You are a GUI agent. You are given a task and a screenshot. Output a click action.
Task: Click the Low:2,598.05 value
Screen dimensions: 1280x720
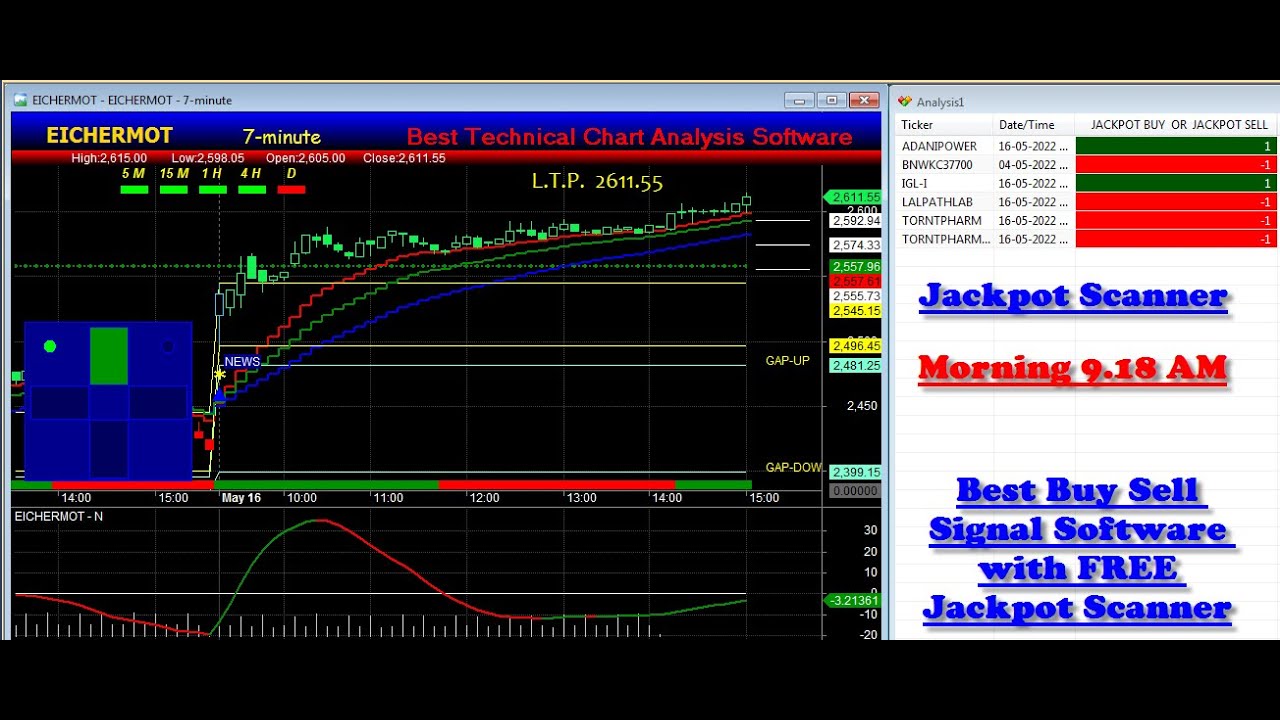click(208, 158)
